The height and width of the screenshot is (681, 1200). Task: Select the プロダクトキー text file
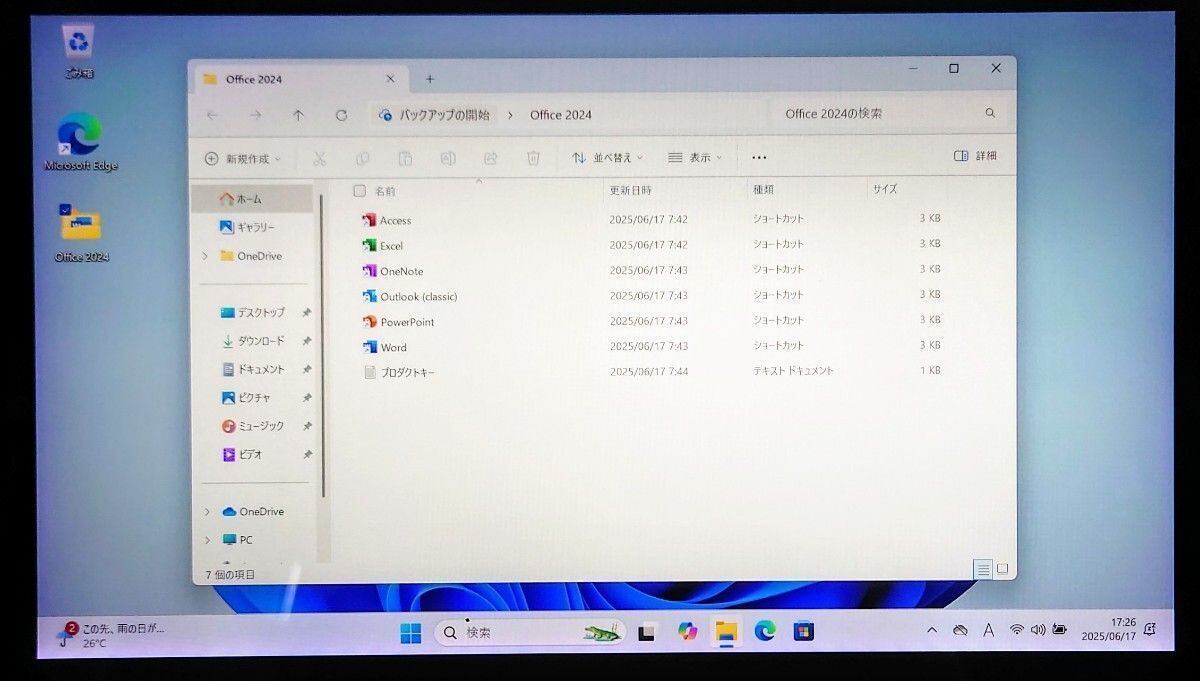[x=399, y=372]
